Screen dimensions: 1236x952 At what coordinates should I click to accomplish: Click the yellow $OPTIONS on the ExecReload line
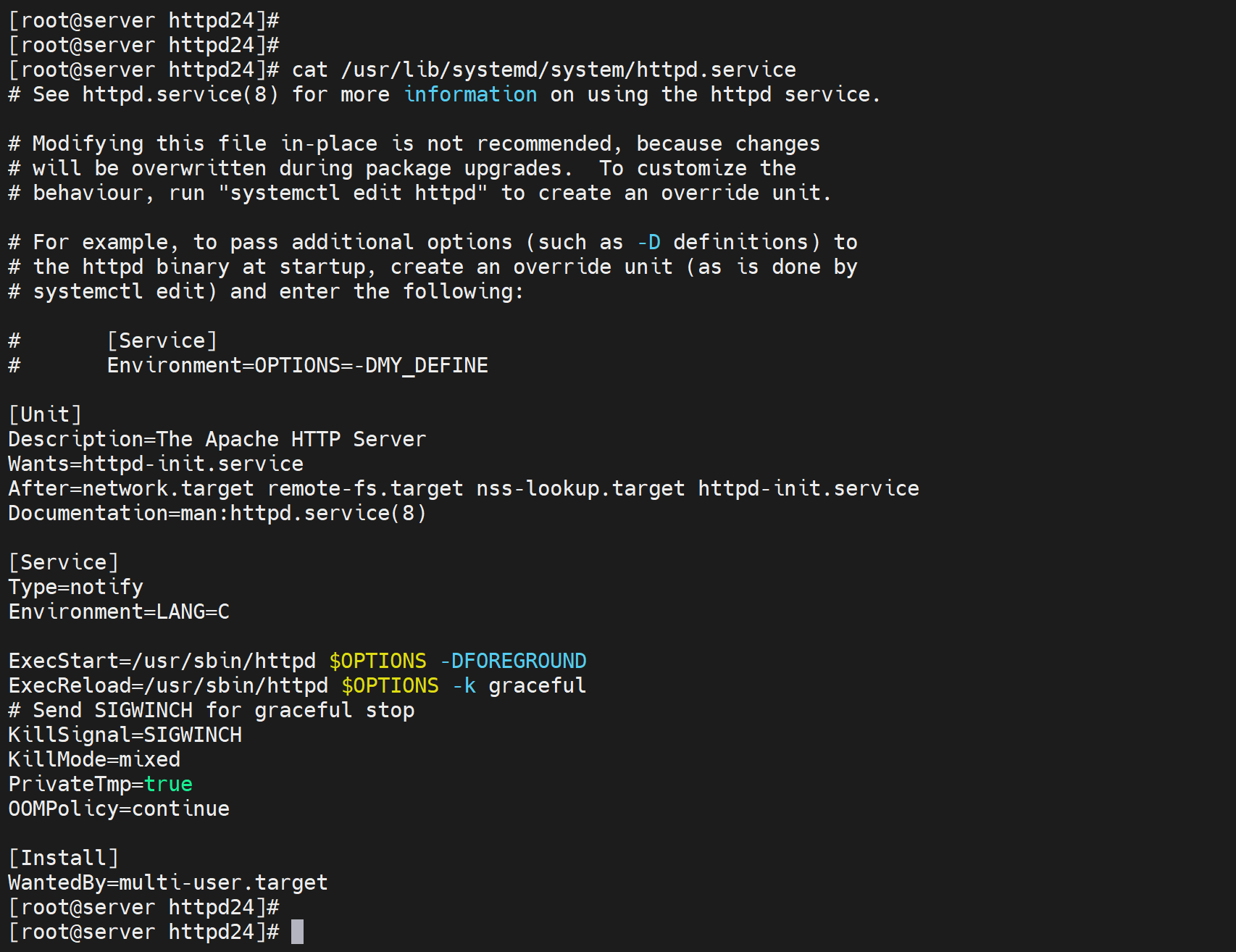[390, 685]
